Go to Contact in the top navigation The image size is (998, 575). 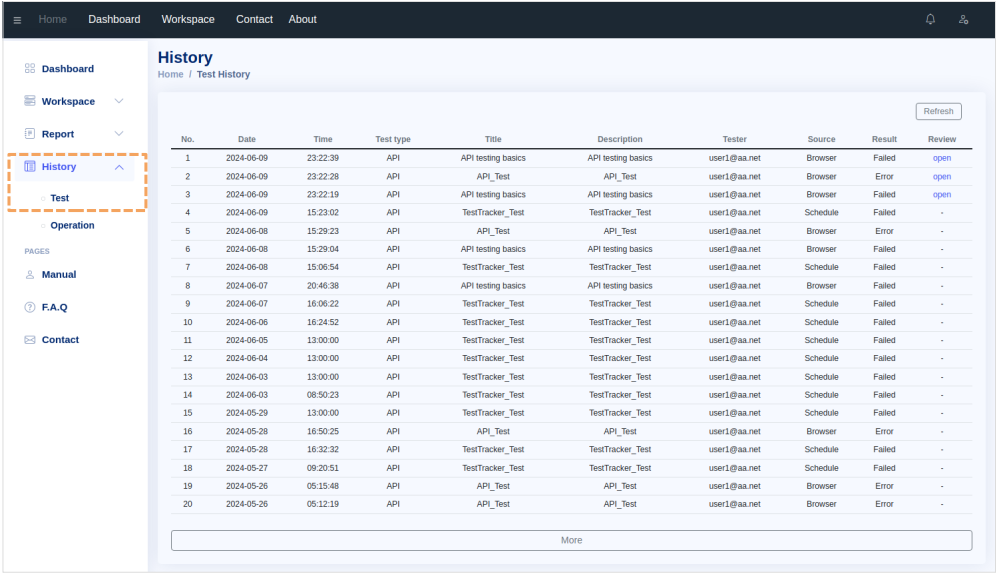click(254, 19)
